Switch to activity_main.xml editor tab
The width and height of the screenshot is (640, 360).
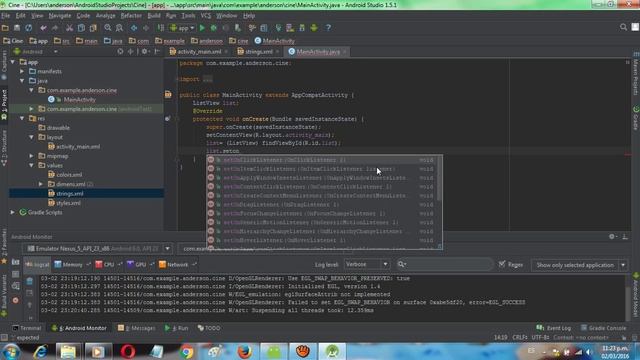pyautogui.click(x=199, y=52)
